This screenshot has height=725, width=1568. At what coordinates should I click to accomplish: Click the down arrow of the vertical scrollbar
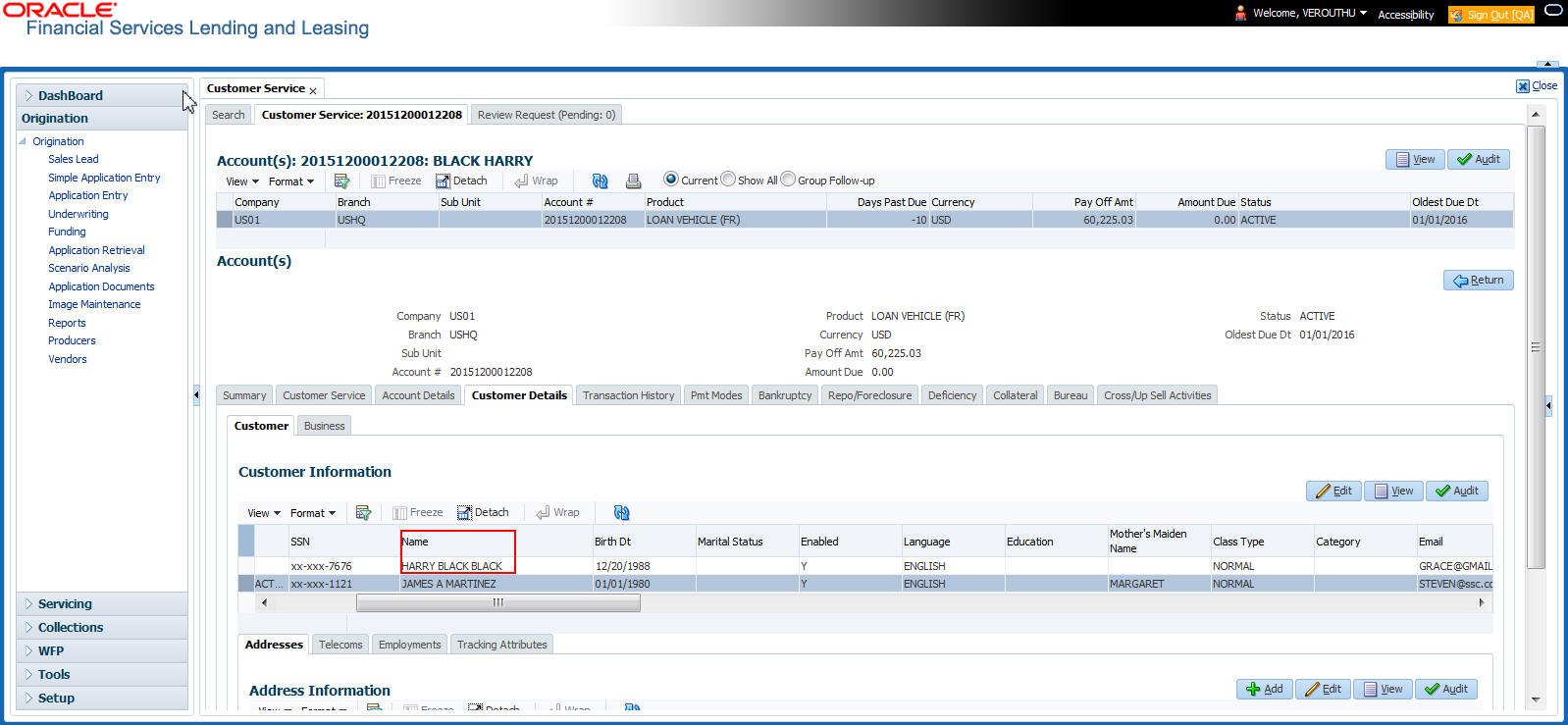pyautogui.click(x=1536, y=699)
